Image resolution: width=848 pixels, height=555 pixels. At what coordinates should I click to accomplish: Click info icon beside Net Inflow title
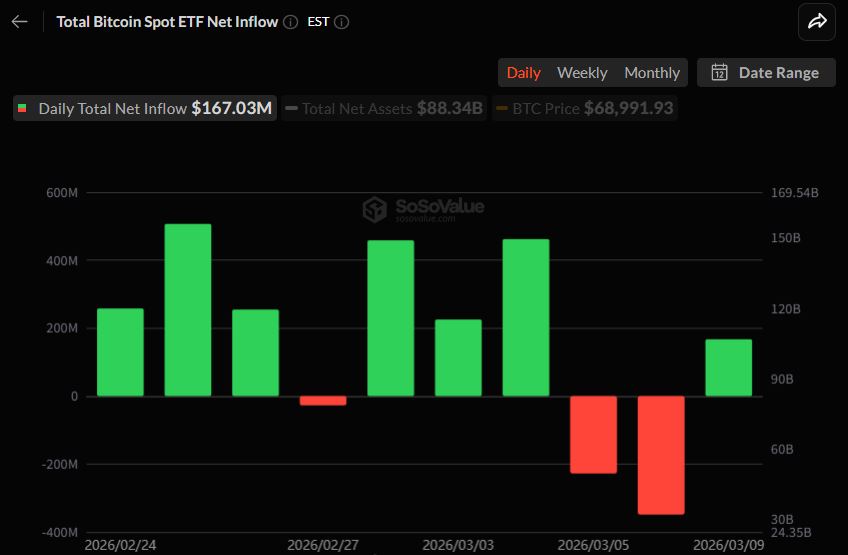point(290,22)
